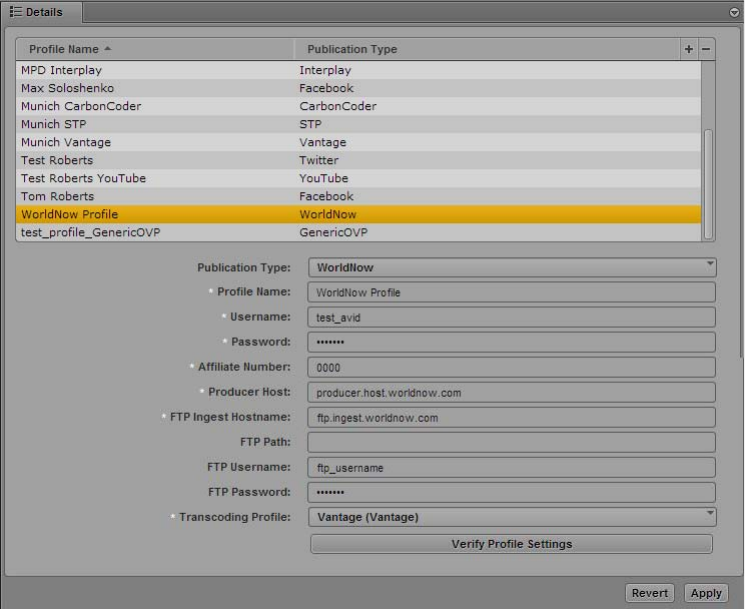Click the Publication Type column header

point(487,49)
